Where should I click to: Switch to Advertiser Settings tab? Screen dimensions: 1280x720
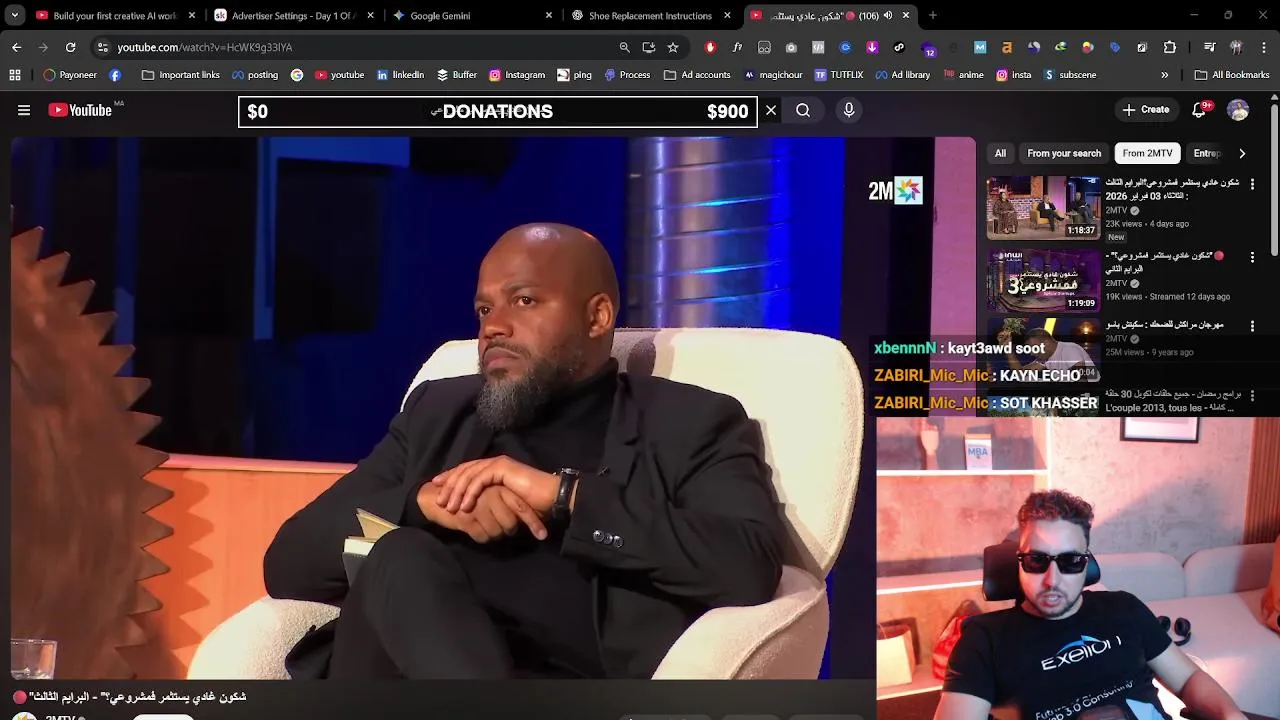294,15
